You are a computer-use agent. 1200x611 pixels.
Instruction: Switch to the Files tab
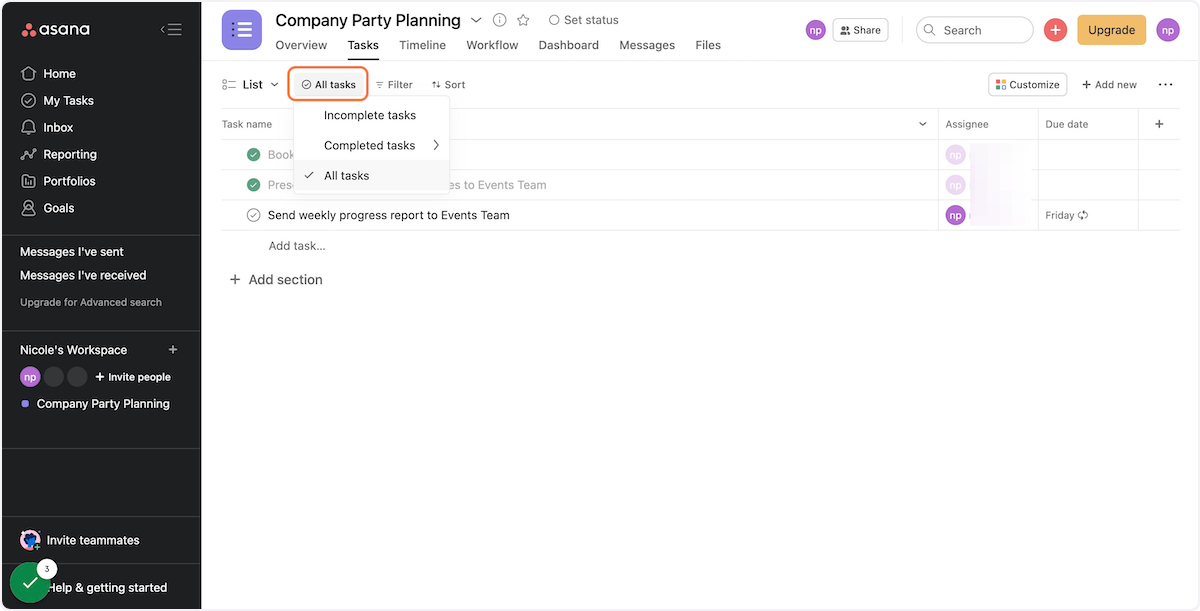click(x=708, y=45)
